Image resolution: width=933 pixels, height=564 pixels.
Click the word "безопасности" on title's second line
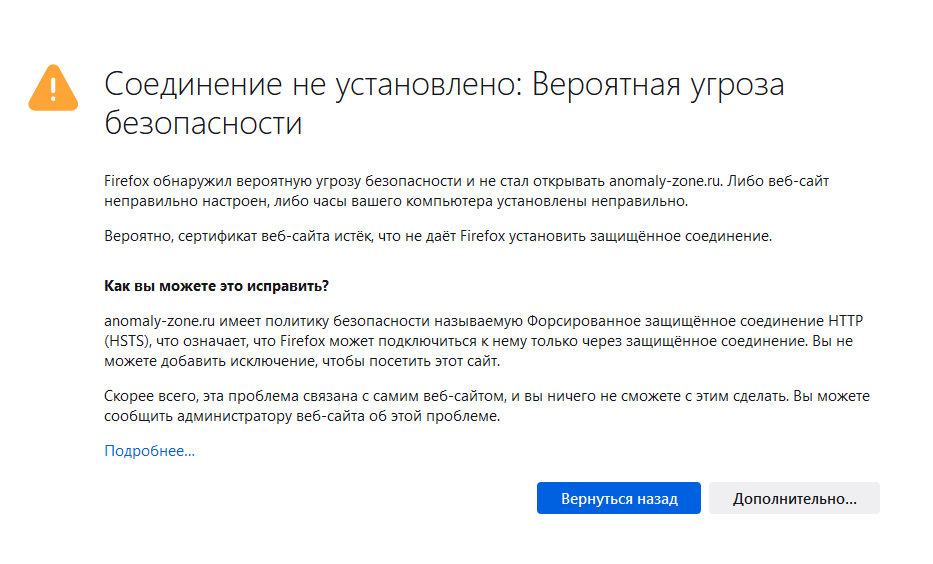point(203,123)
